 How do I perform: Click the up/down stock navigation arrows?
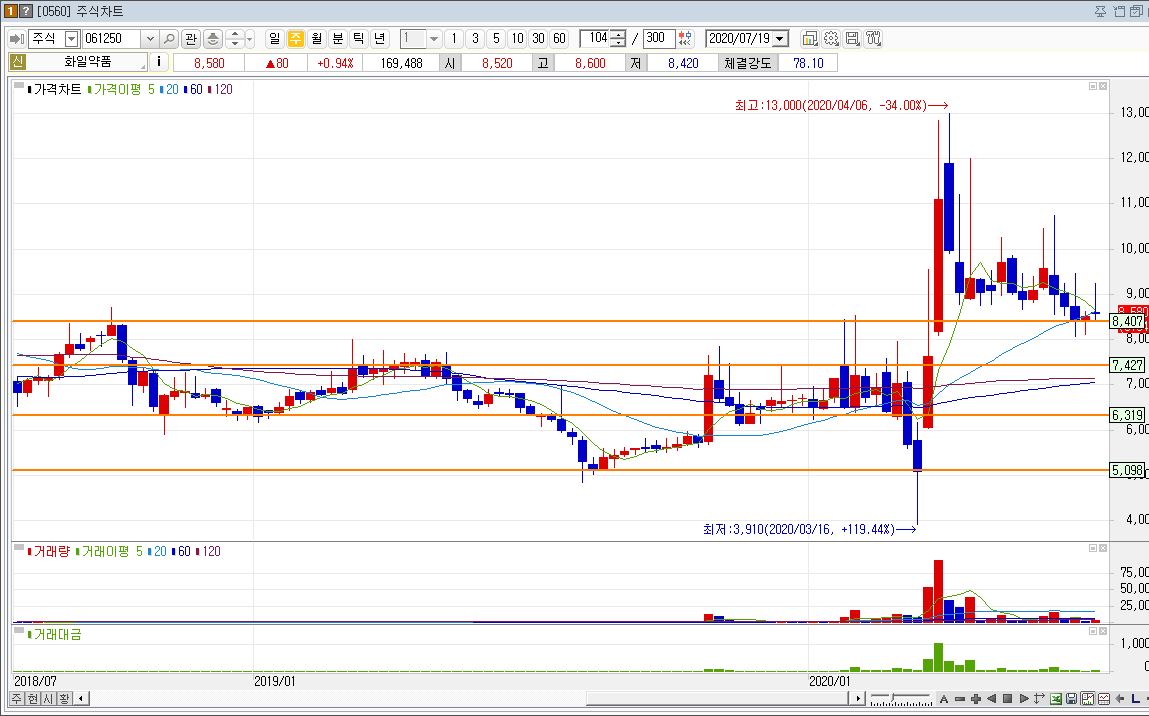[234, 39]
